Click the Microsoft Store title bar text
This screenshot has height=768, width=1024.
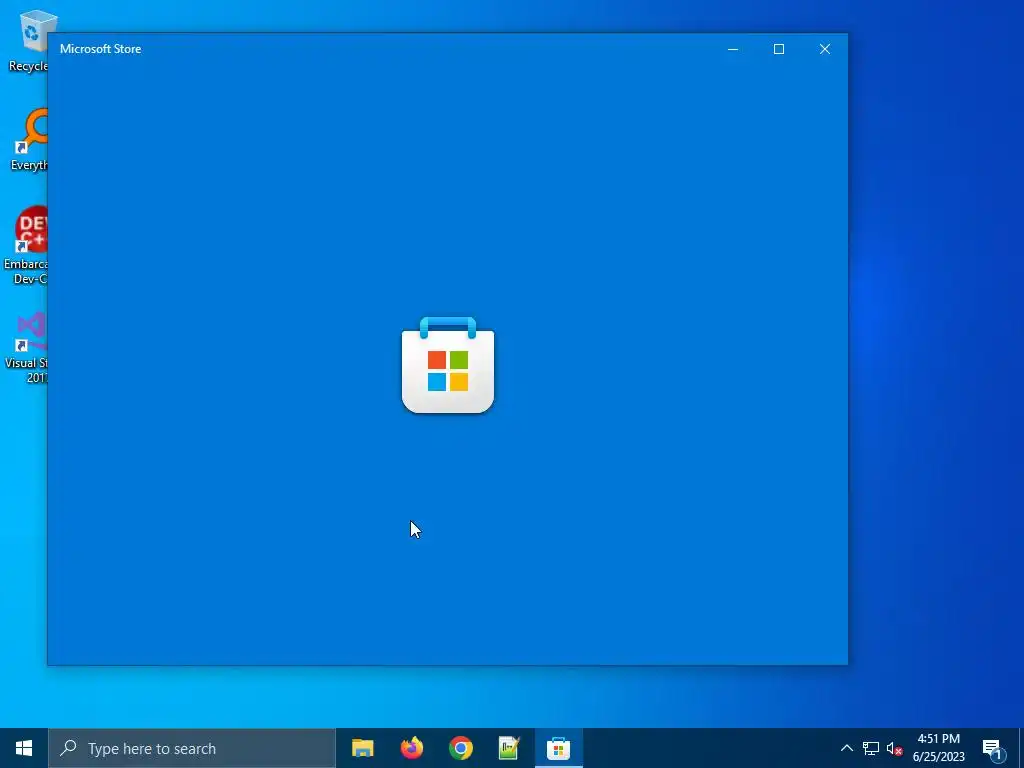101,49
